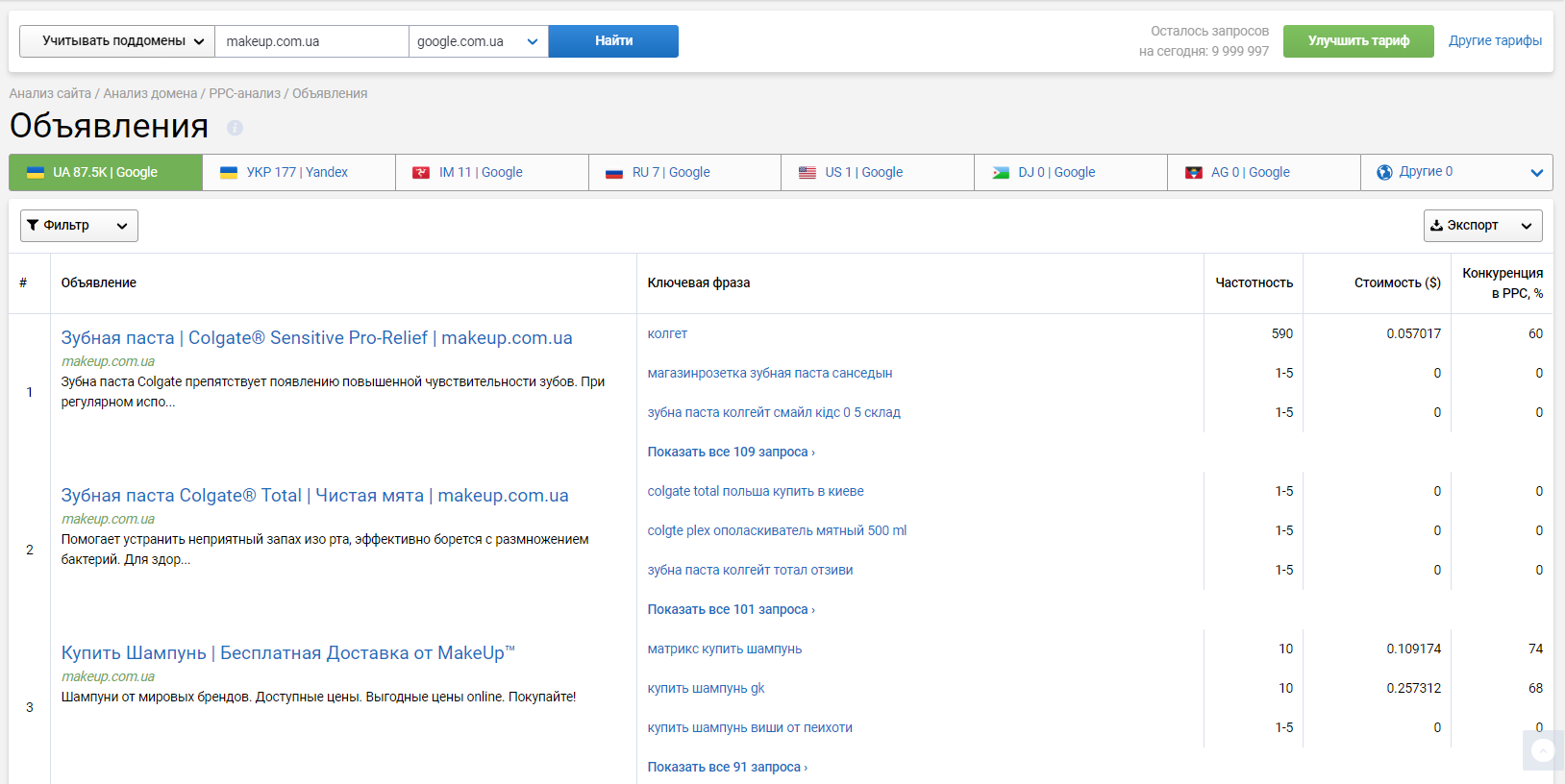Image resolution: width=1565 pixels, height=784 pixels.
Task: Click keyword зубна паста колгейт смайл кідс
Action: [774, 412]
